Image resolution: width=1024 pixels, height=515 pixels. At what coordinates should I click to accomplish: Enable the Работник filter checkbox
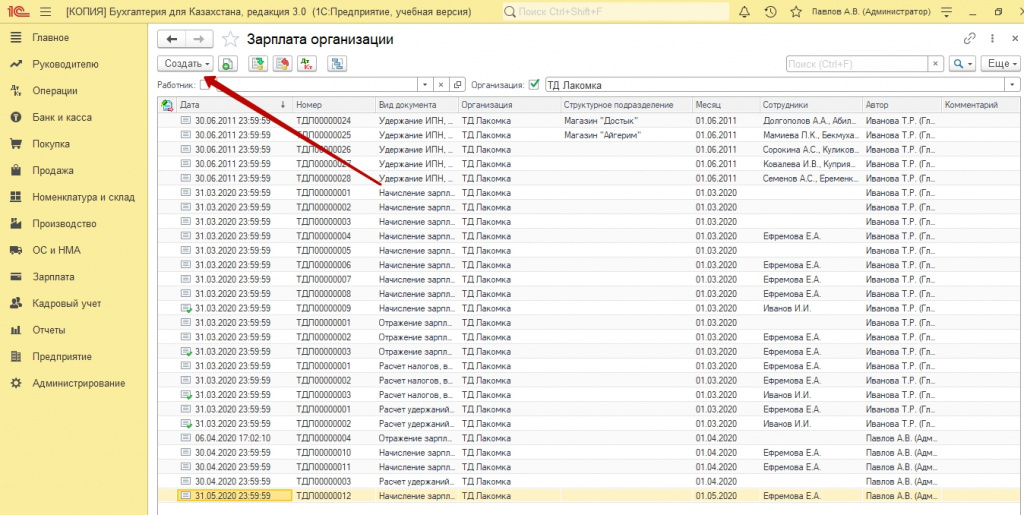[205, 85]
